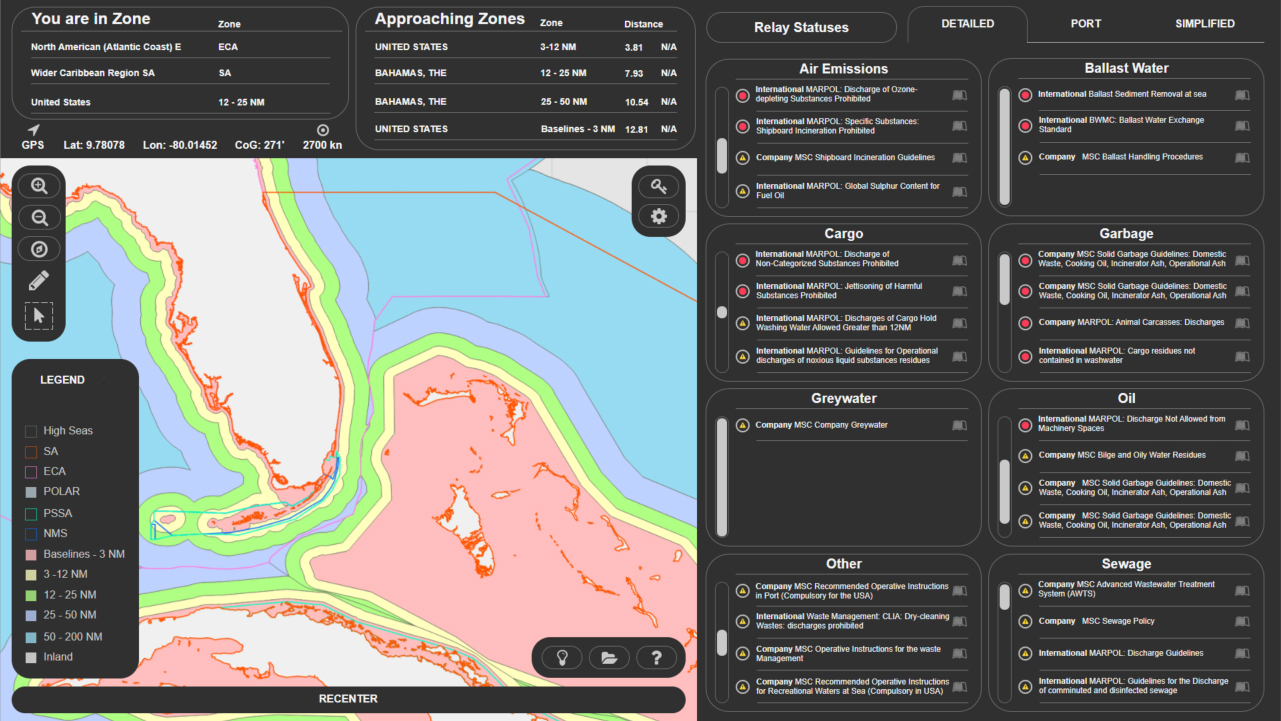Click the zoom in magnifier on map
The image size is (1281, 721).
click(x=40, y=186)
